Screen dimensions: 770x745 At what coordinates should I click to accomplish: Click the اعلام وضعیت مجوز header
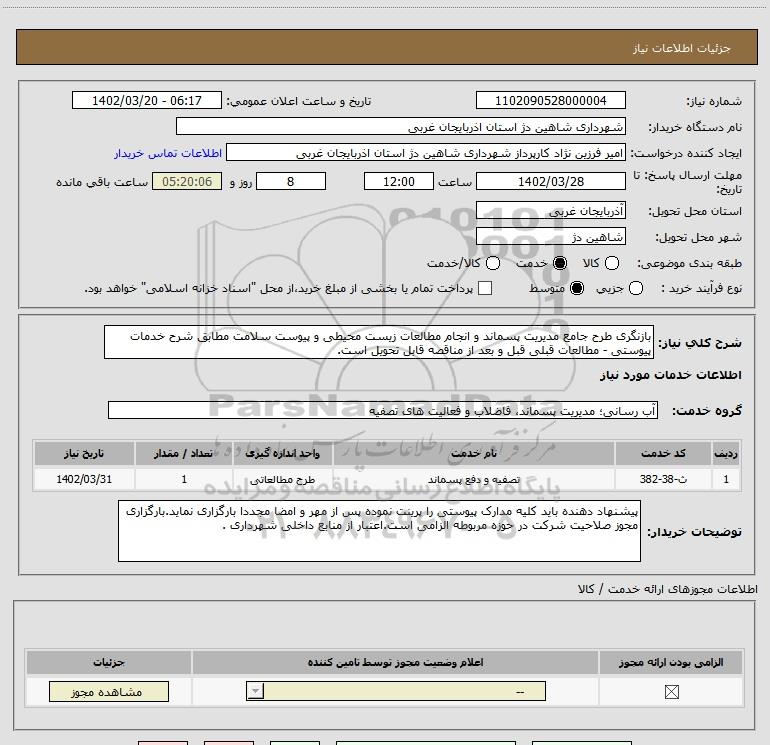click(x=395, y=662)
